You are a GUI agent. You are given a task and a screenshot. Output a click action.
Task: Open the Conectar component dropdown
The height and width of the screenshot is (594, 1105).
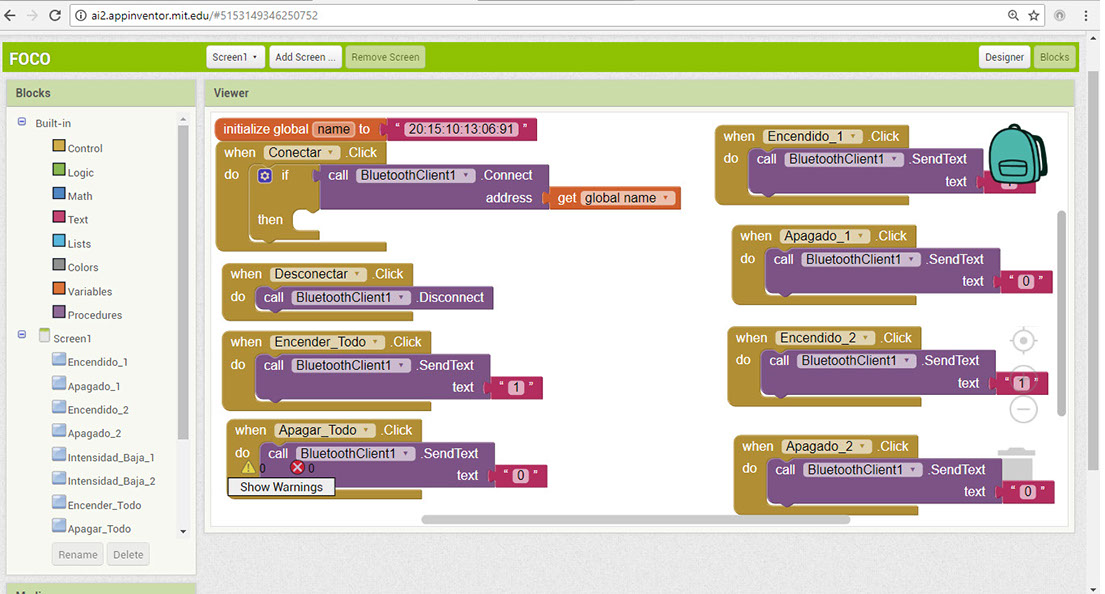pyautogui.click(x=330, y=152)
